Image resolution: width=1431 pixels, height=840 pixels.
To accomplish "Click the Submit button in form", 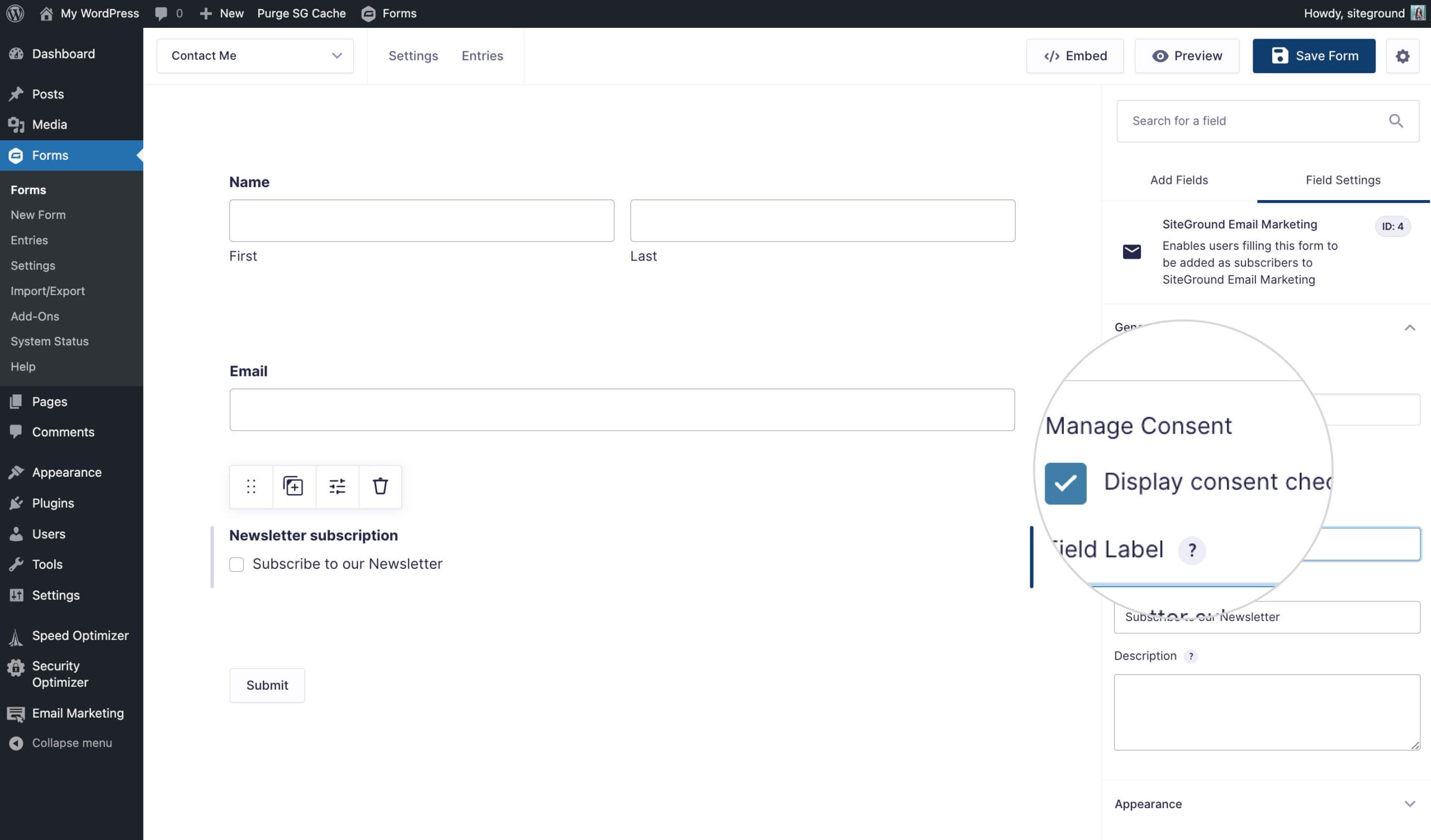I will point(267,685).
